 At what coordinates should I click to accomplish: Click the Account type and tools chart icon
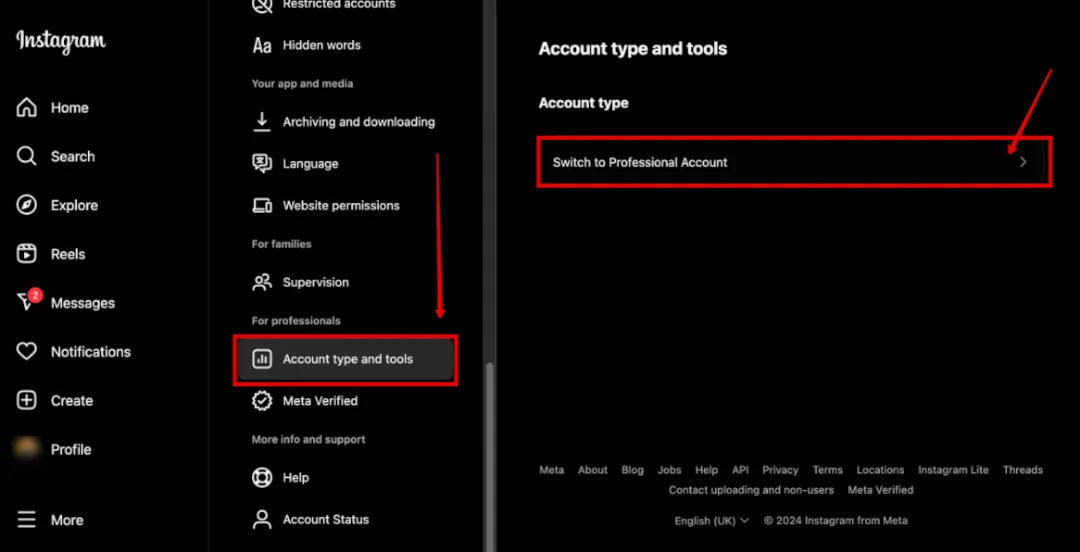tap(262, 359)
